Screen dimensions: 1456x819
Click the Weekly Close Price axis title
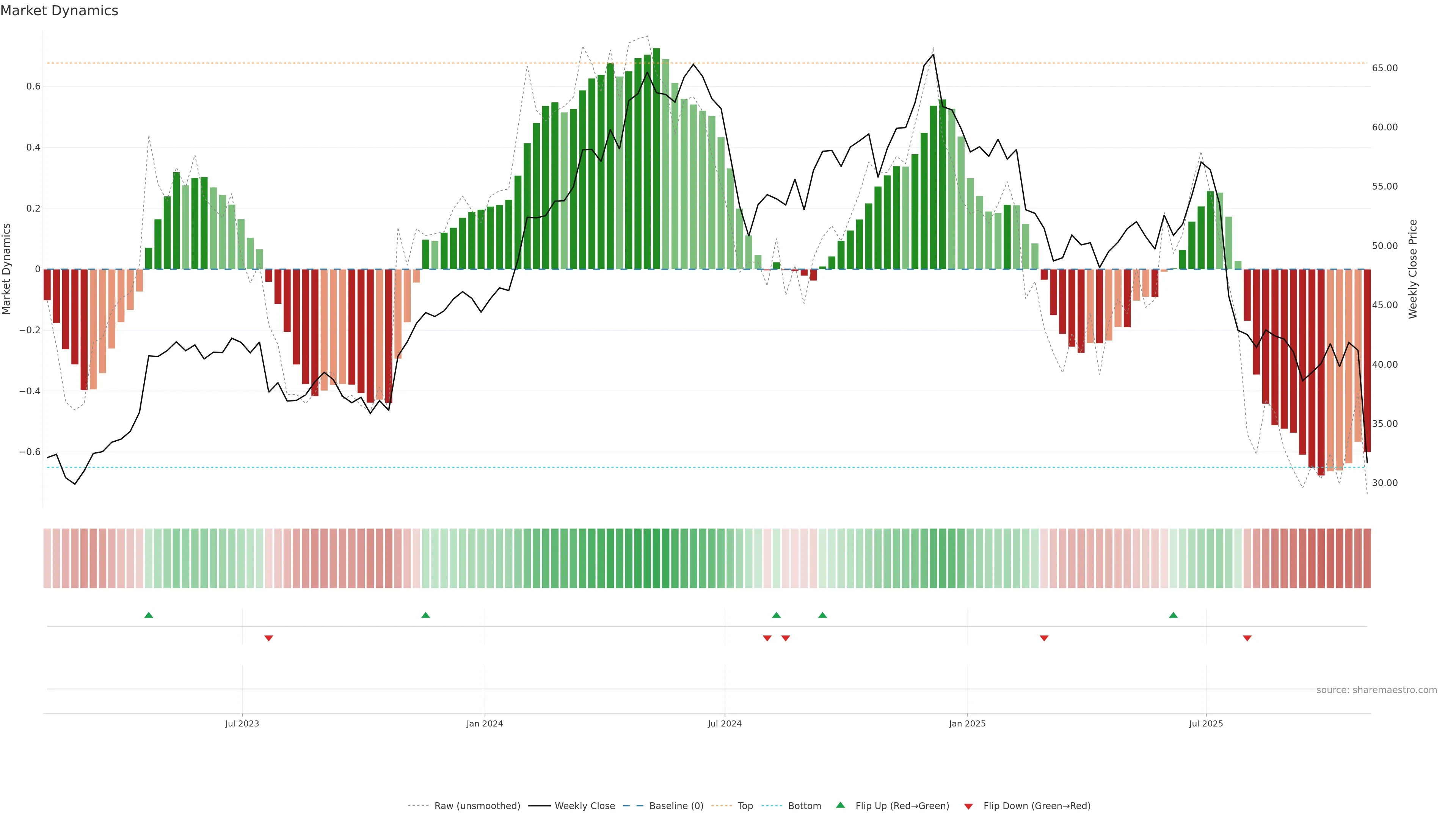1413,269
